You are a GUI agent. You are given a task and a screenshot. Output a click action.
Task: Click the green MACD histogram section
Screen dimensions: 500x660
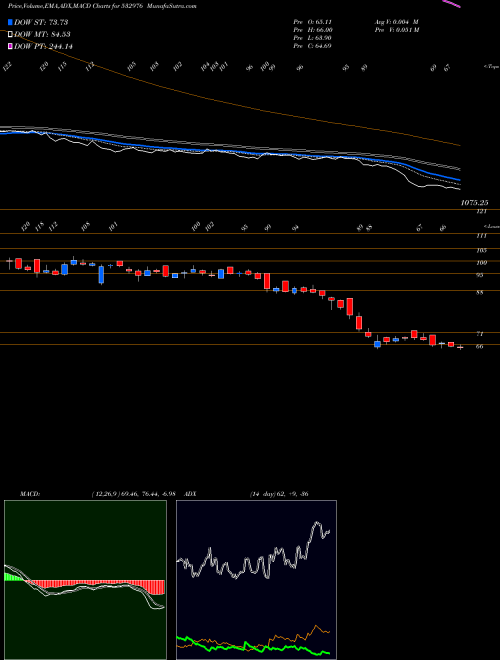point(12,577)
